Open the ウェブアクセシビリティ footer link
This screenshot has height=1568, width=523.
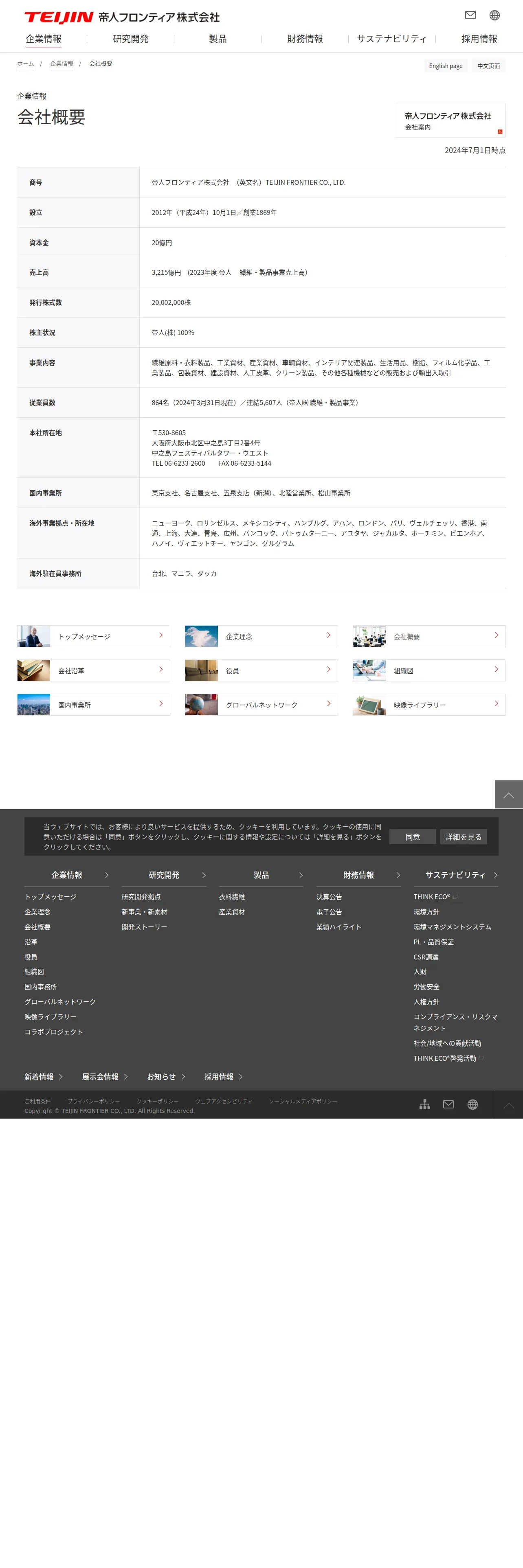(x=224, y=1101)
